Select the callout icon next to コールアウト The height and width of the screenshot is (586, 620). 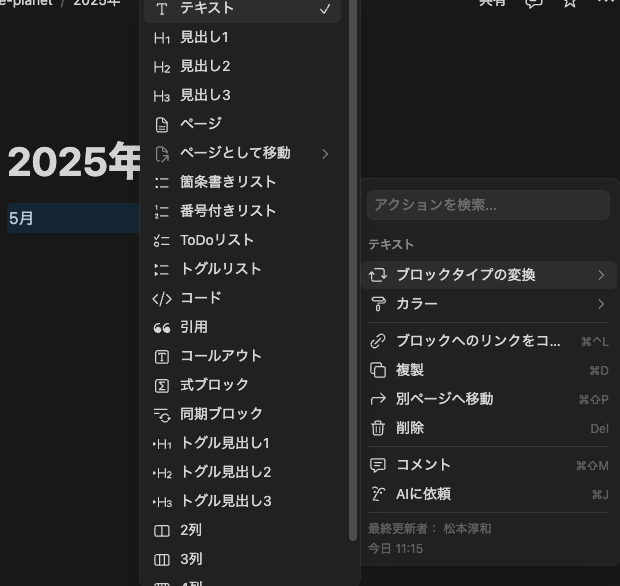coord(162,356)
